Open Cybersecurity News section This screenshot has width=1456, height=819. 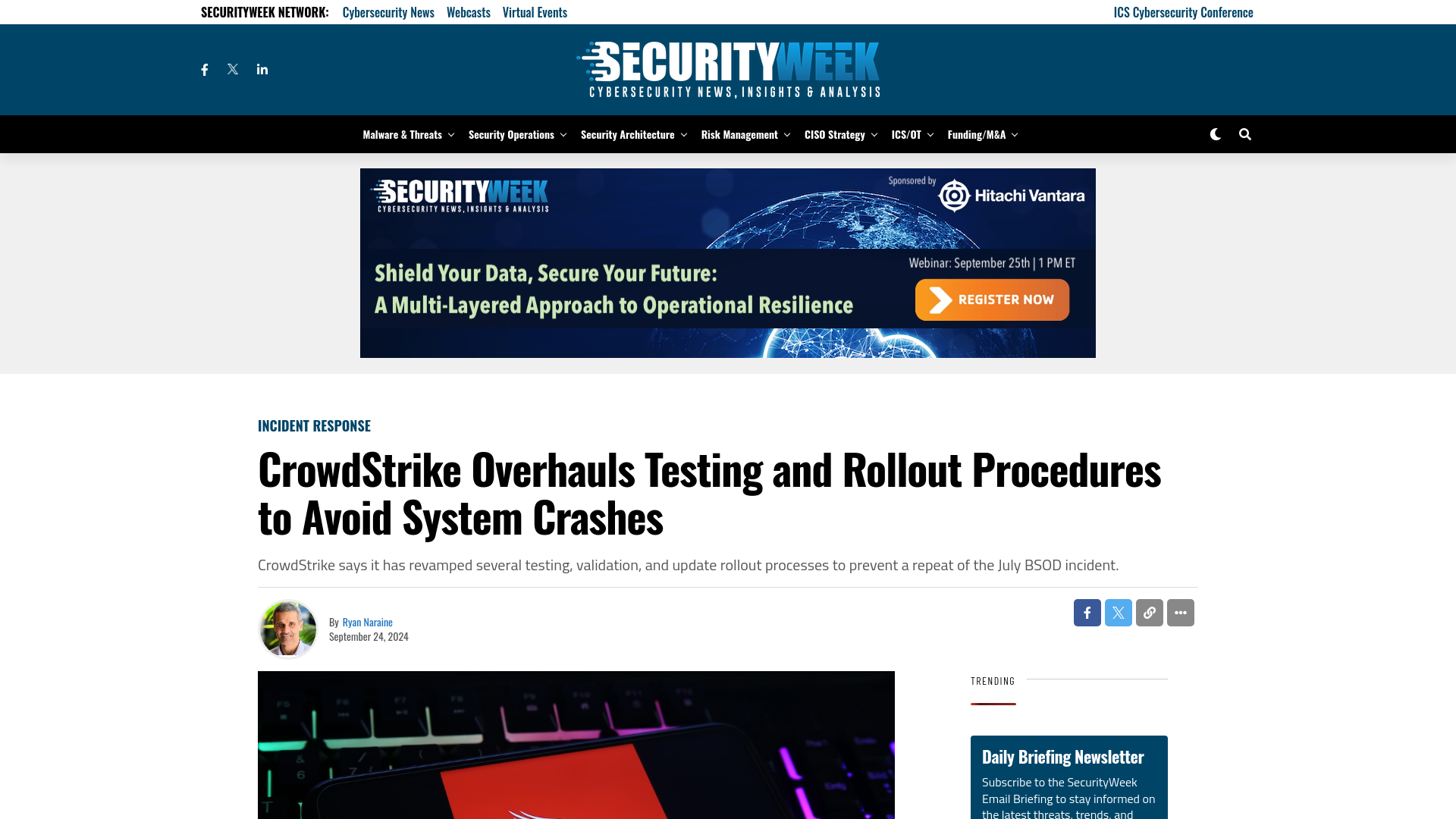(388, 12)
